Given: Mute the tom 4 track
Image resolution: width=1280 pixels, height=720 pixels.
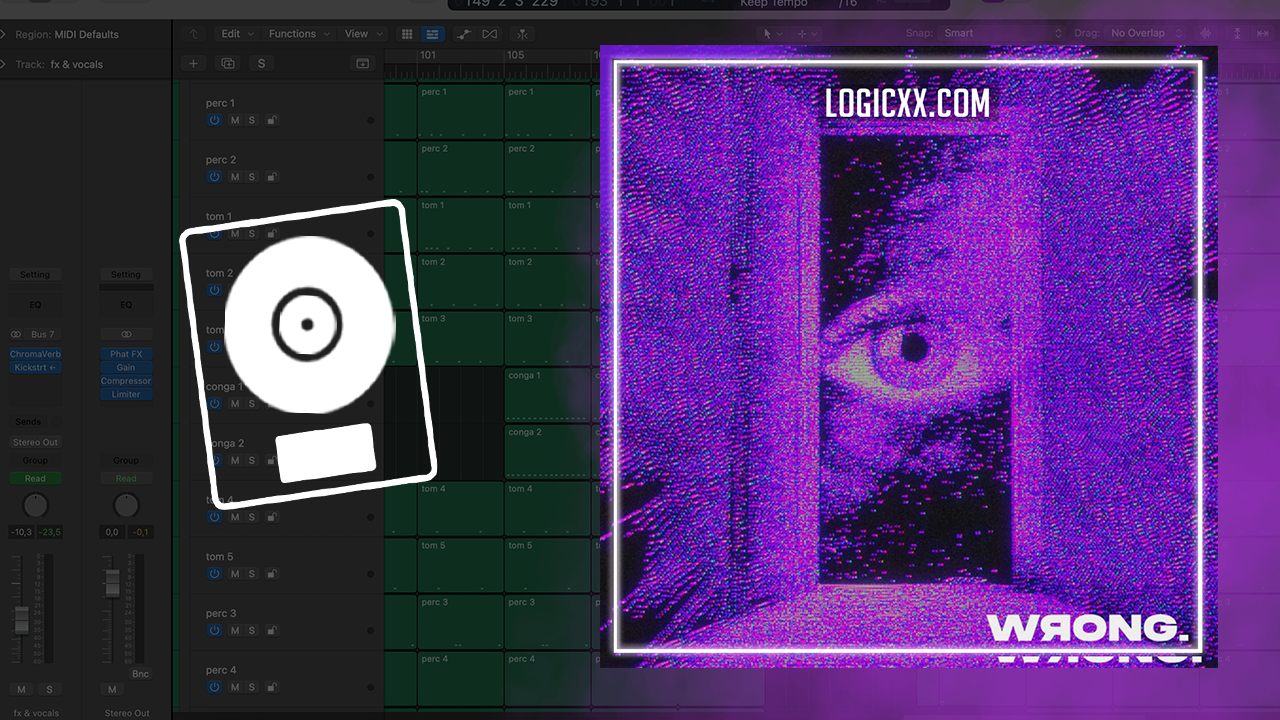Looking at the screenshot, I should (235, 517).
